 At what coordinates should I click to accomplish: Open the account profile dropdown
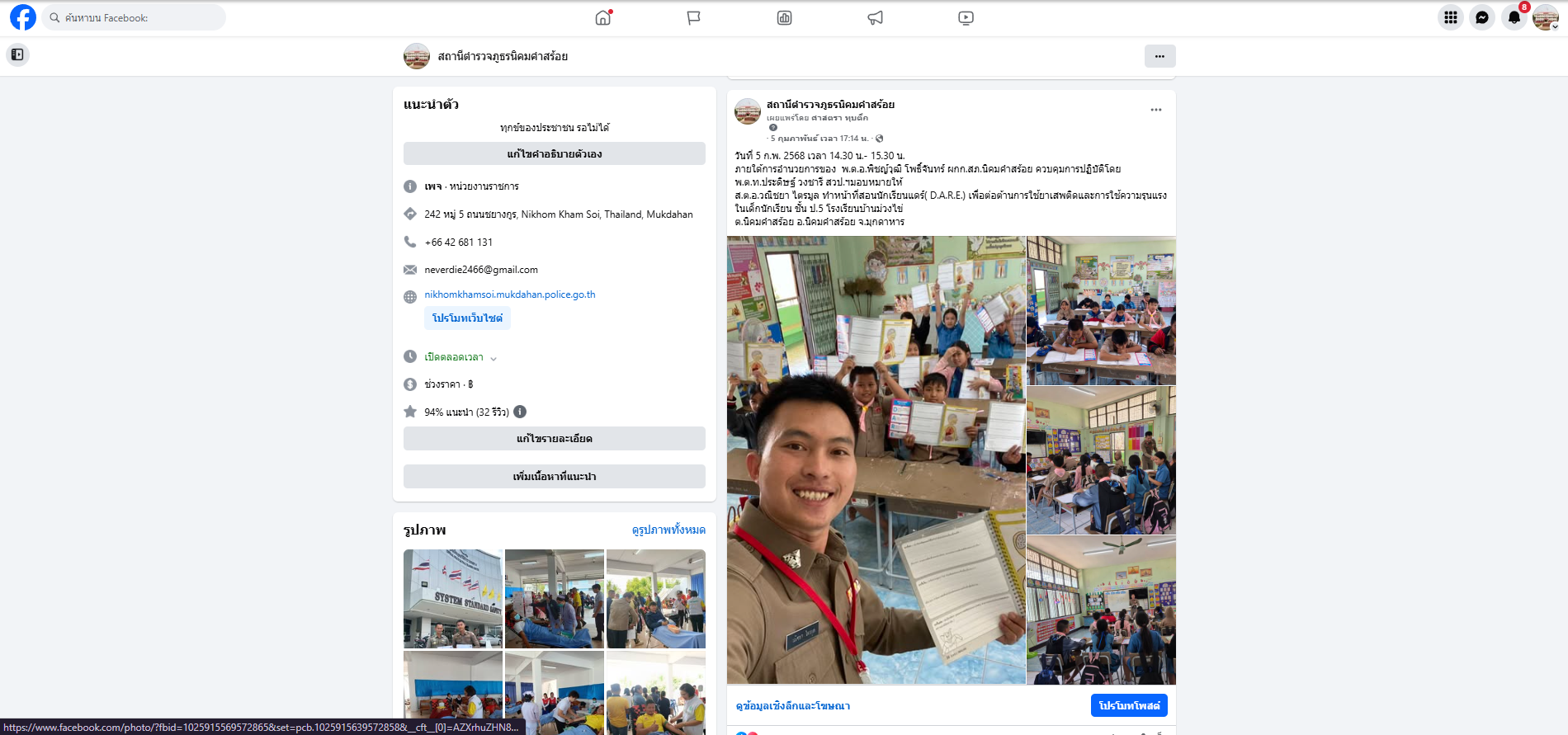[1546, 17]
